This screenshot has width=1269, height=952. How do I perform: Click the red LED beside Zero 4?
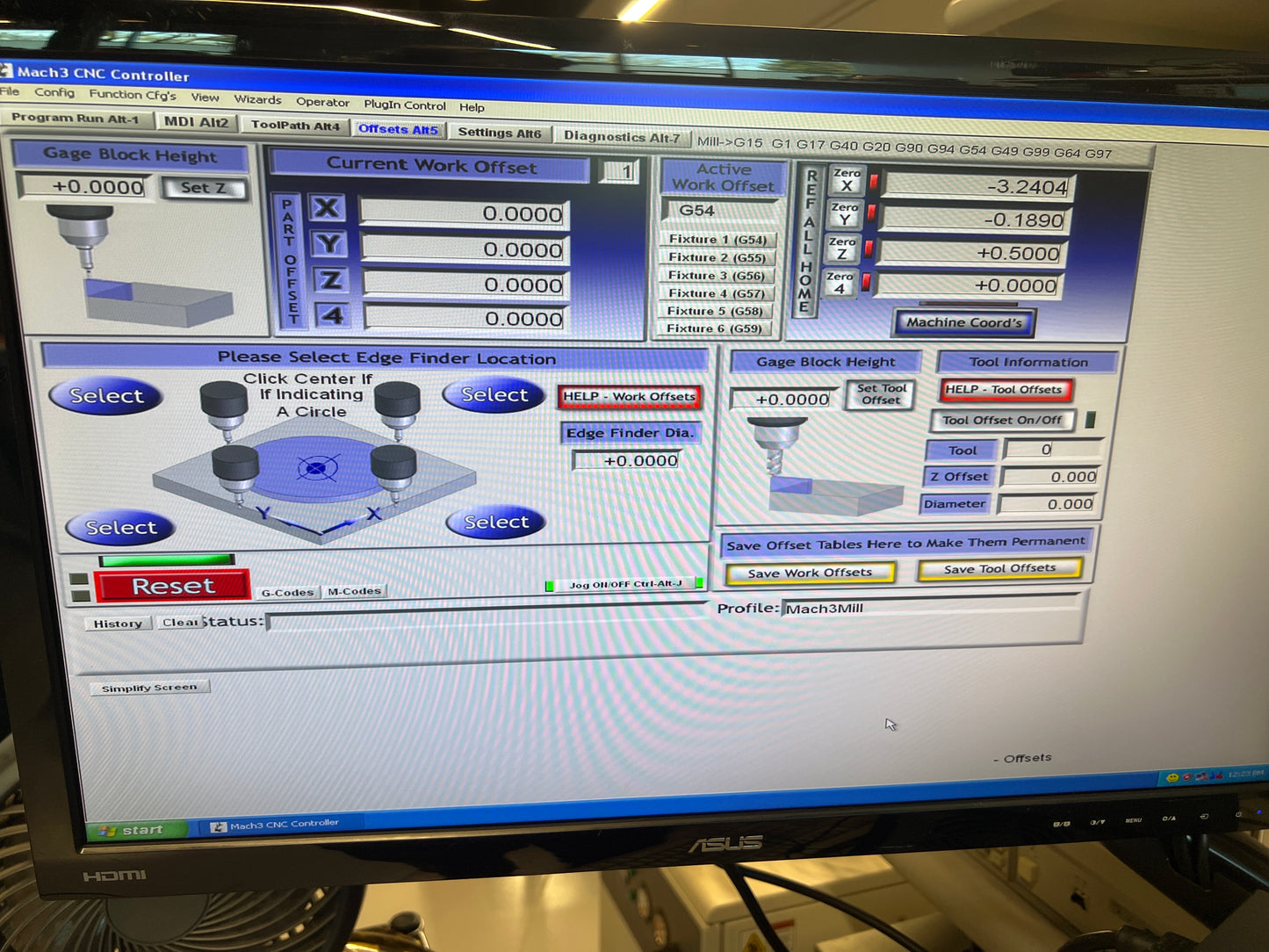pos(866,282)
